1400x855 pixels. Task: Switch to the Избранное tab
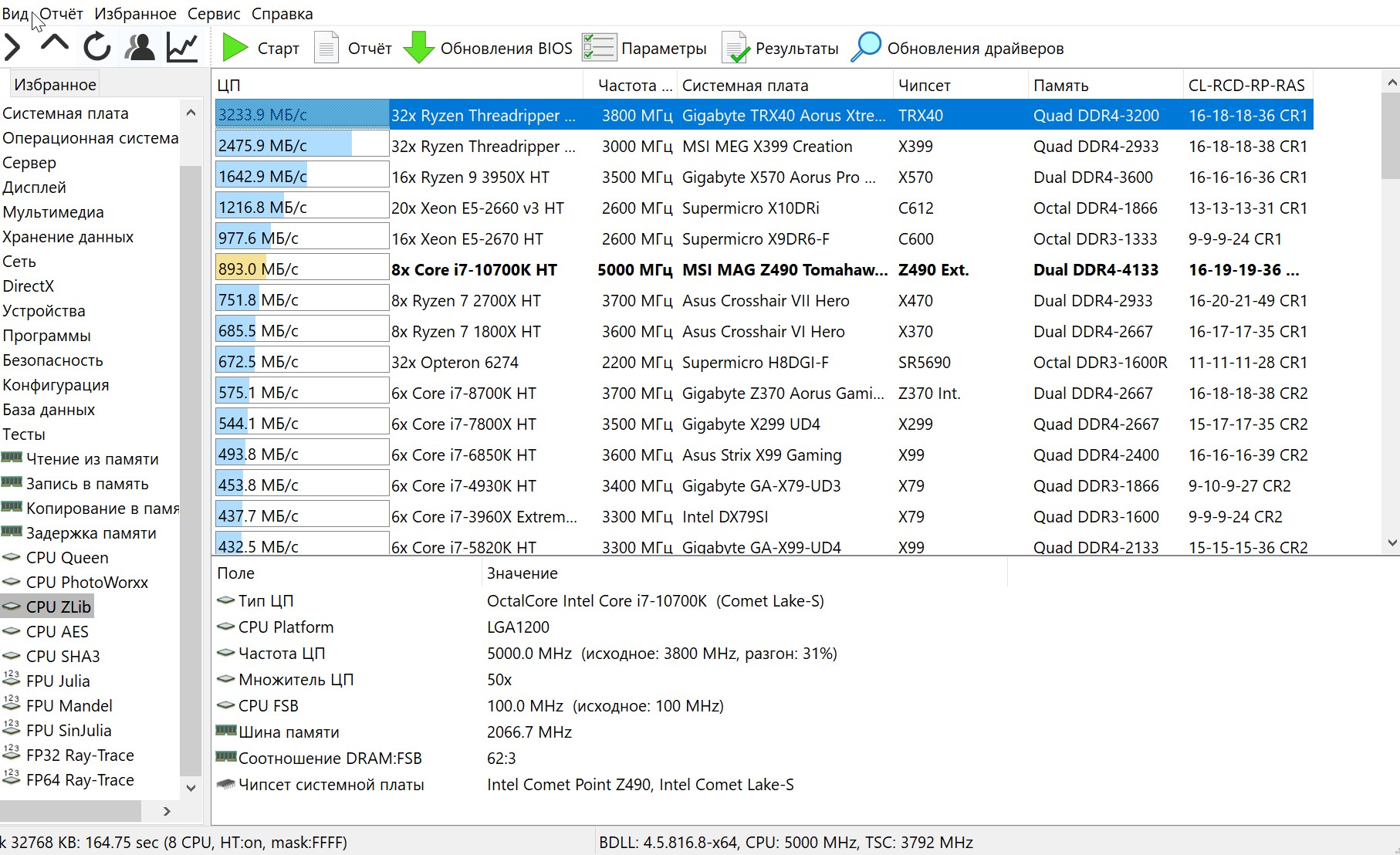click(x=55, y=84)
